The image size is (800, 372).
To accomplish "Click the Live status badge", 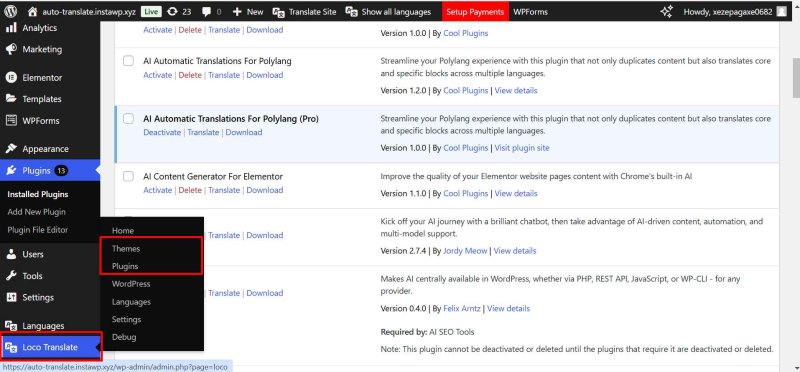I will [150, 11].
